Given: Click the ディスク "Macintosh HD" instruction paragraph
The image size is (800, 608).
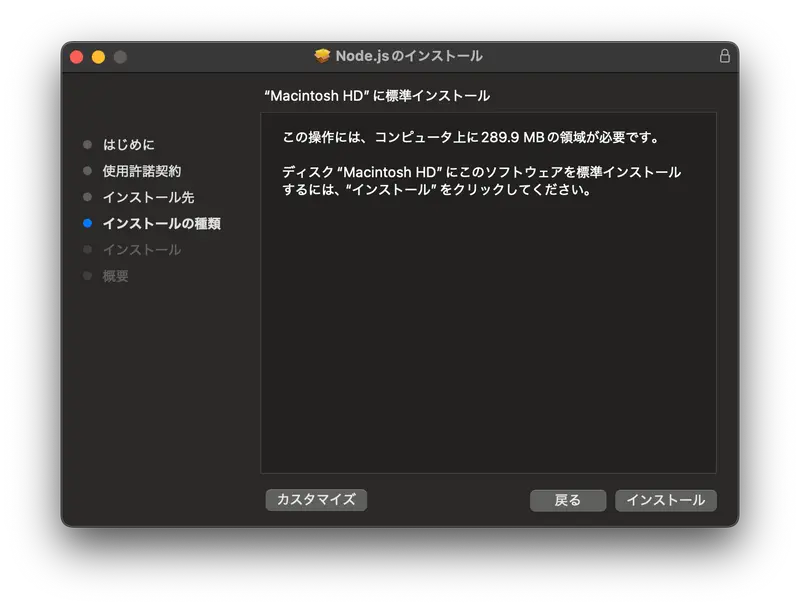Looking at the screenshot, I should pyautogui.click(x=482, y=181).
